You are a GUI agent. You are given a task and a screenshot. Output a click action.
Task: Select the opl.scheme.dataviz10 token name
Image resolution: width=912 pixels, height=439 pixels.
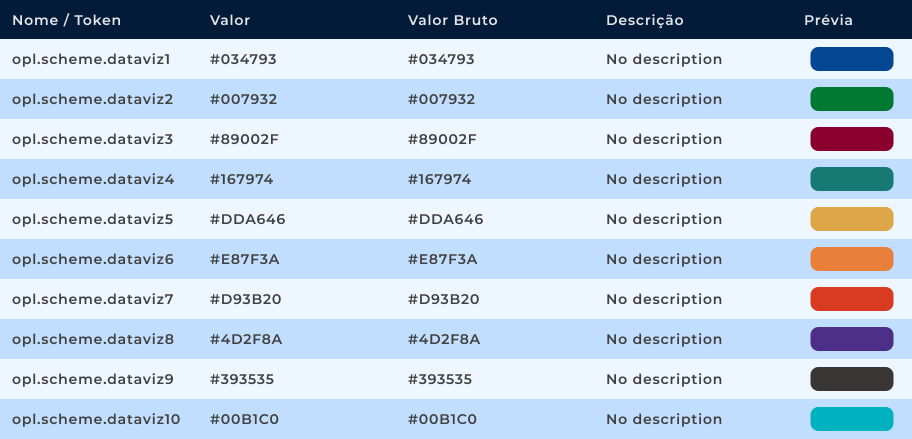pyautogui.click(x=96, y=419)
